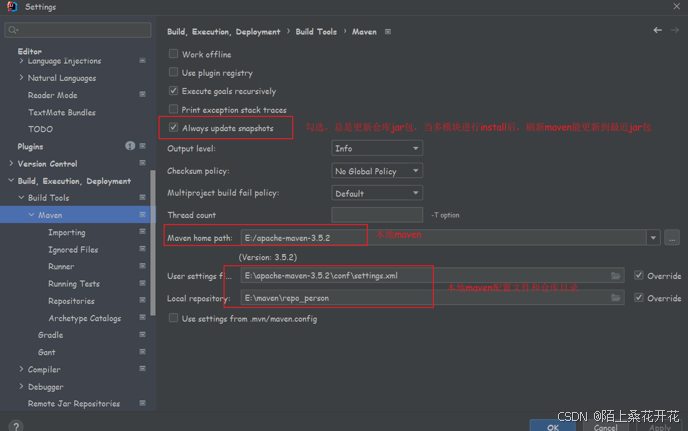Select the TODO settings page

(40, 129)
